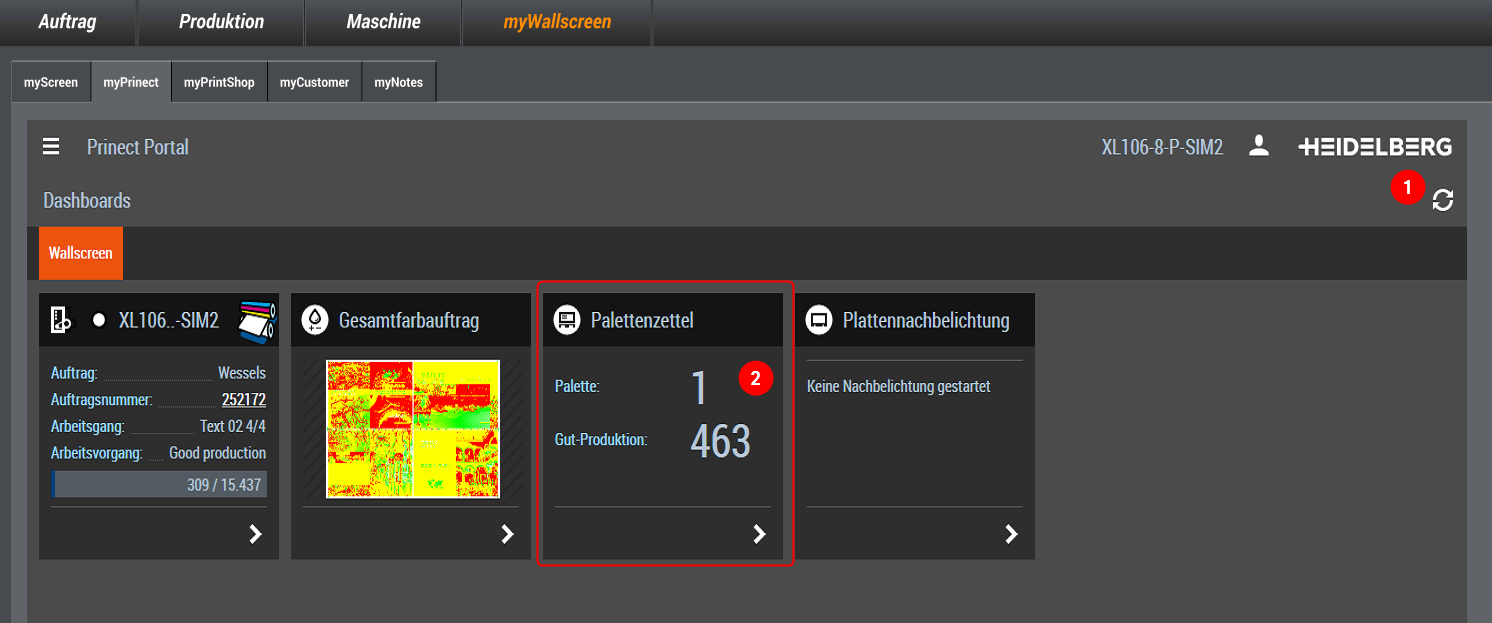Expand Palettenzettel tile with chevron
This screenshot has height=623, width=1492.
point(759,534)
